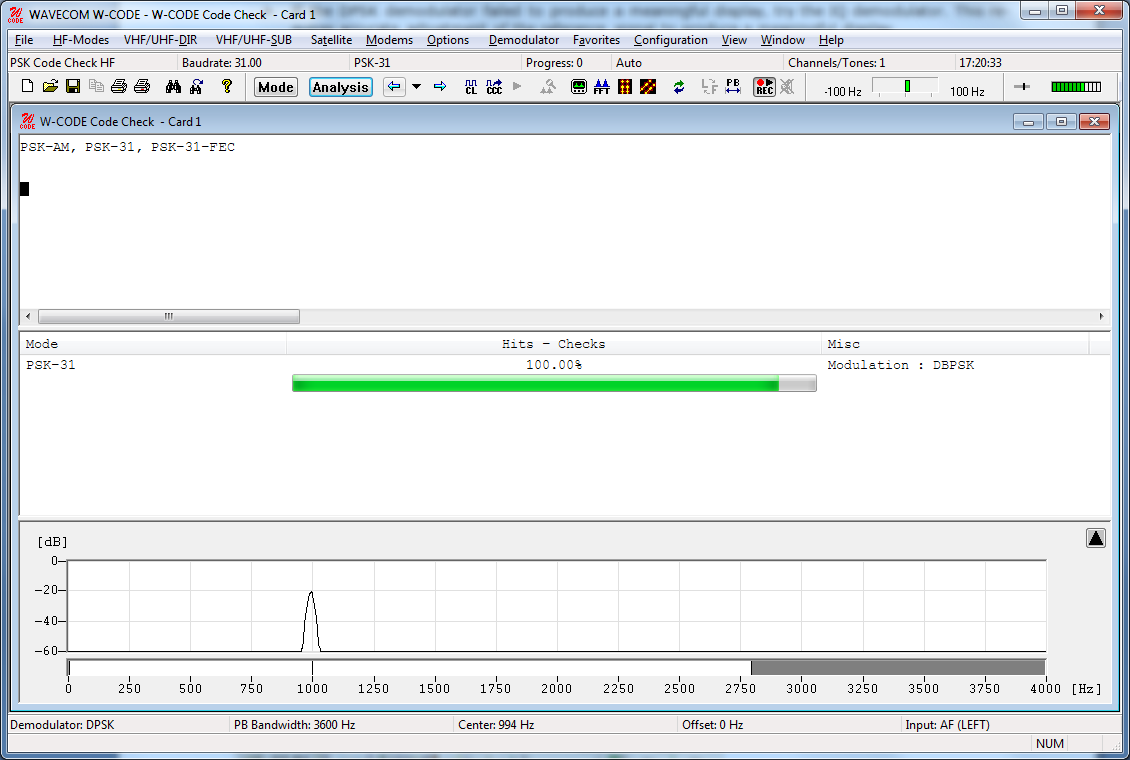Click the REC recording icon

point(764,87)
